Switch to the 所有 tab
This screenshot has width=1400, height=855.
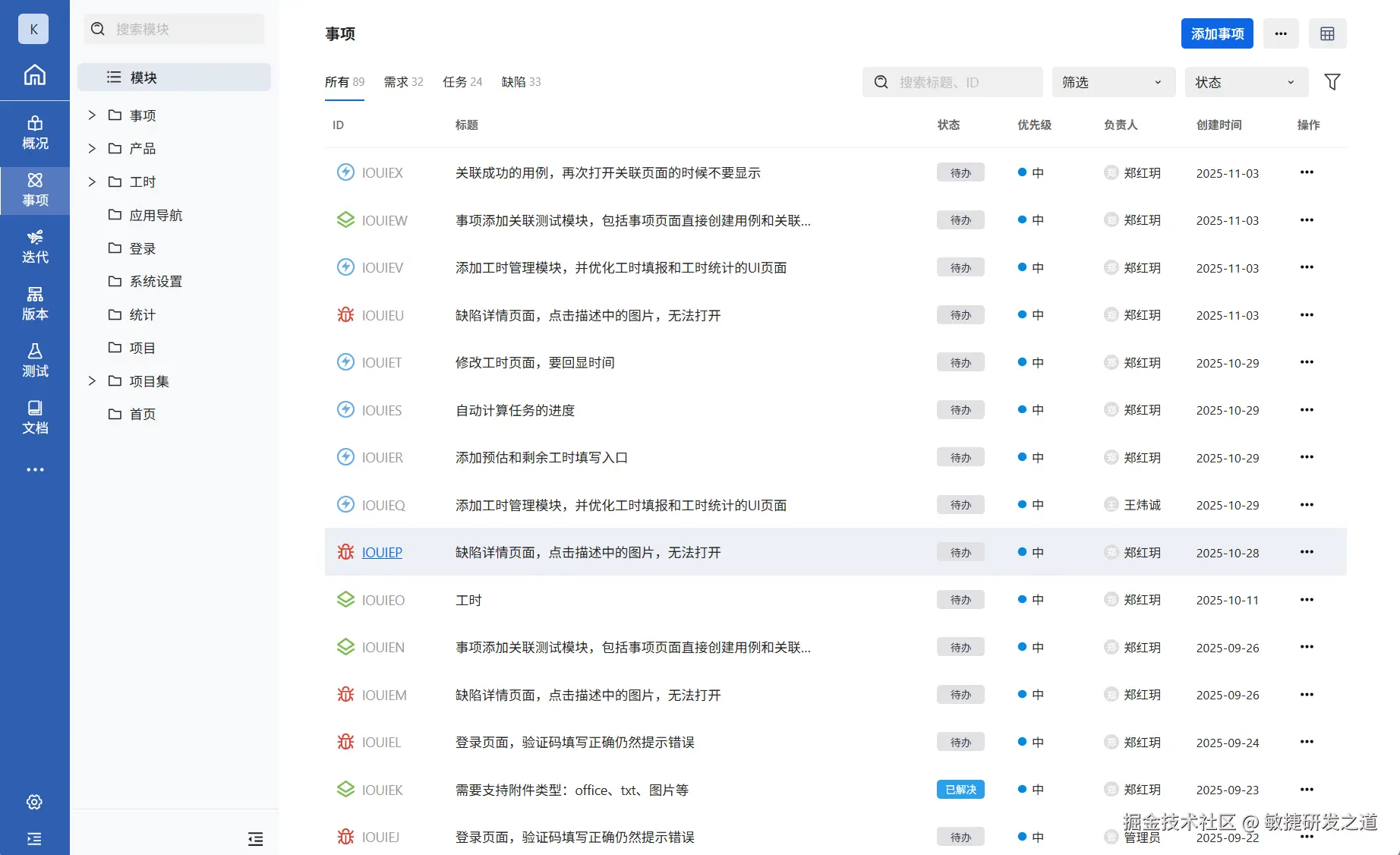tap(345, 82)
